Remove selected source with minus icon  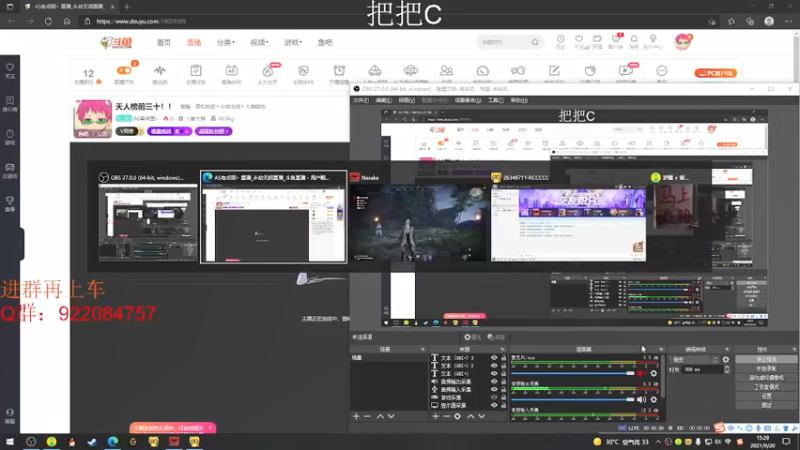pyautogui.click(x=446, y=416)
